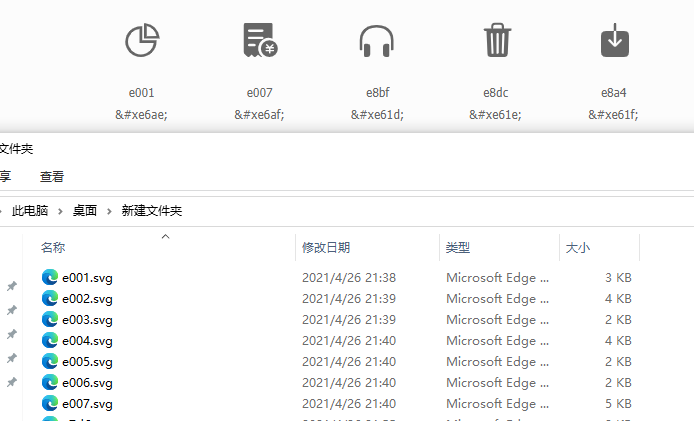694x421 pixels.
Task: Click Edge icon of e002.svg
Action: pos(50,298)
